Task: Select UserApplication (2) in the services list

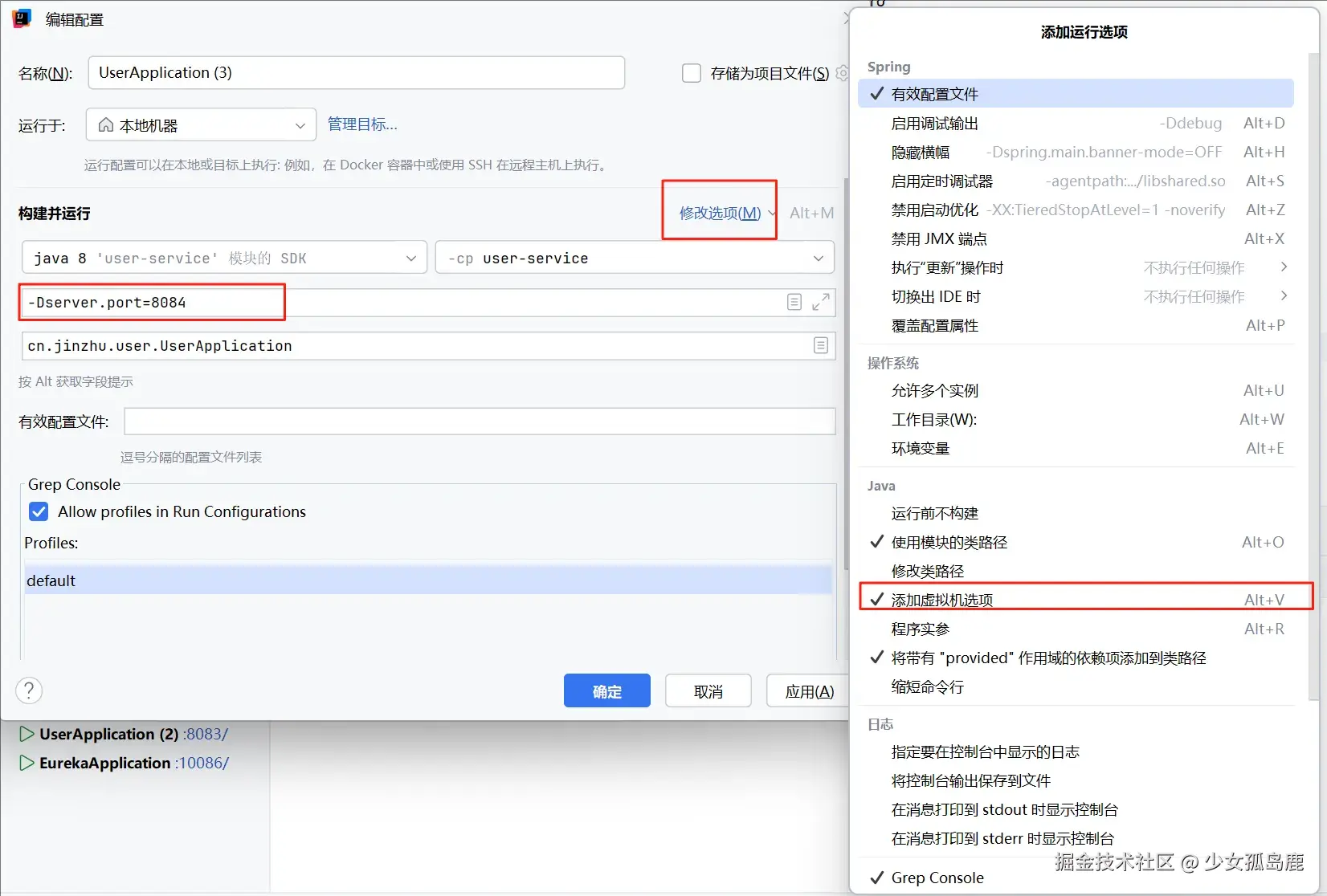Action: pyautogui.click(x=108, y=734)
